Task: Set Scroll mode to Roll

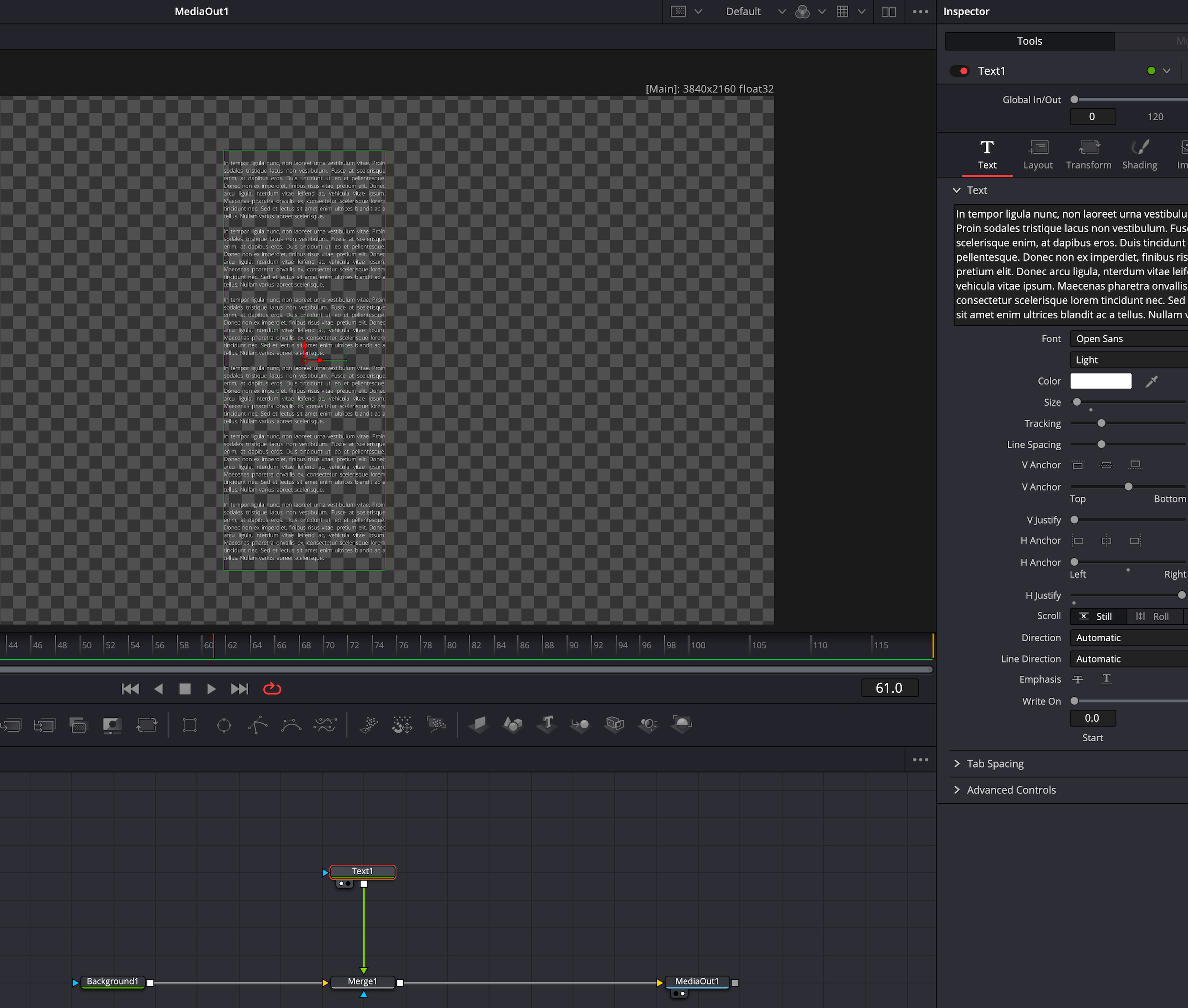Action: (x=1154, y=617)
